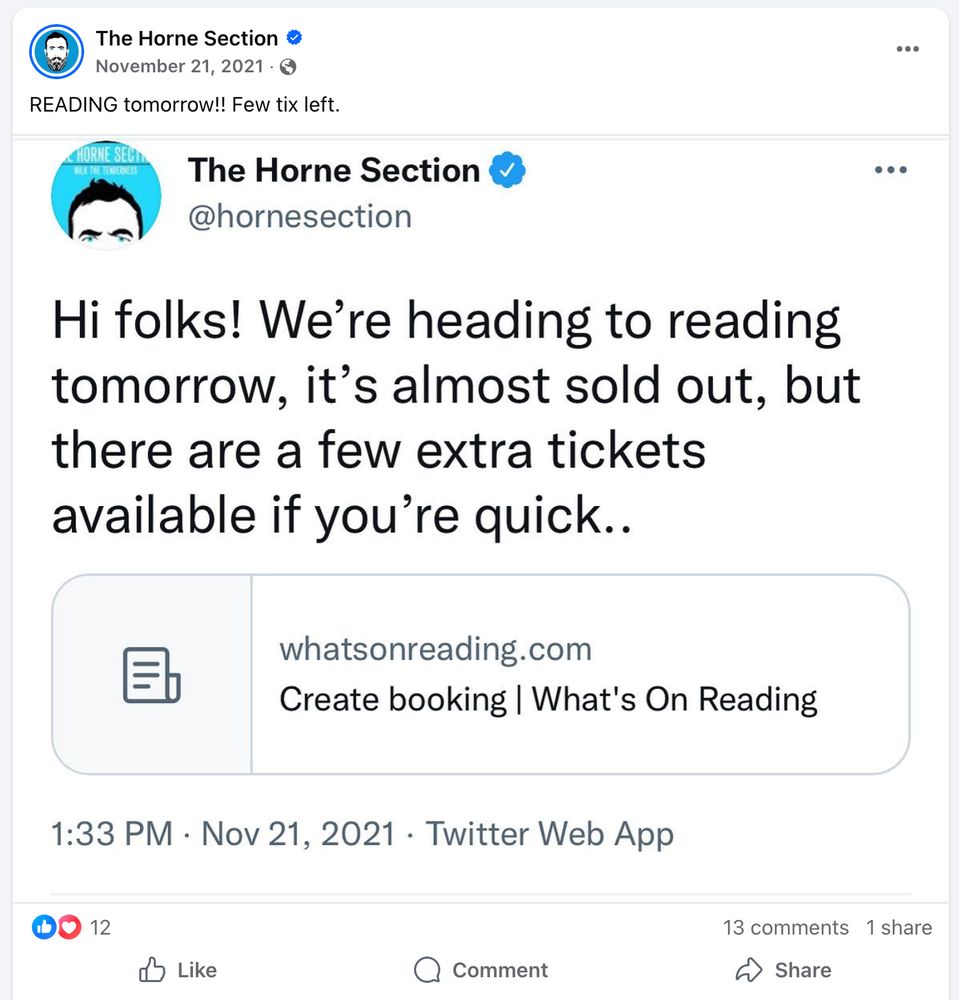Click the '1 share' counter

pos(898,927)
